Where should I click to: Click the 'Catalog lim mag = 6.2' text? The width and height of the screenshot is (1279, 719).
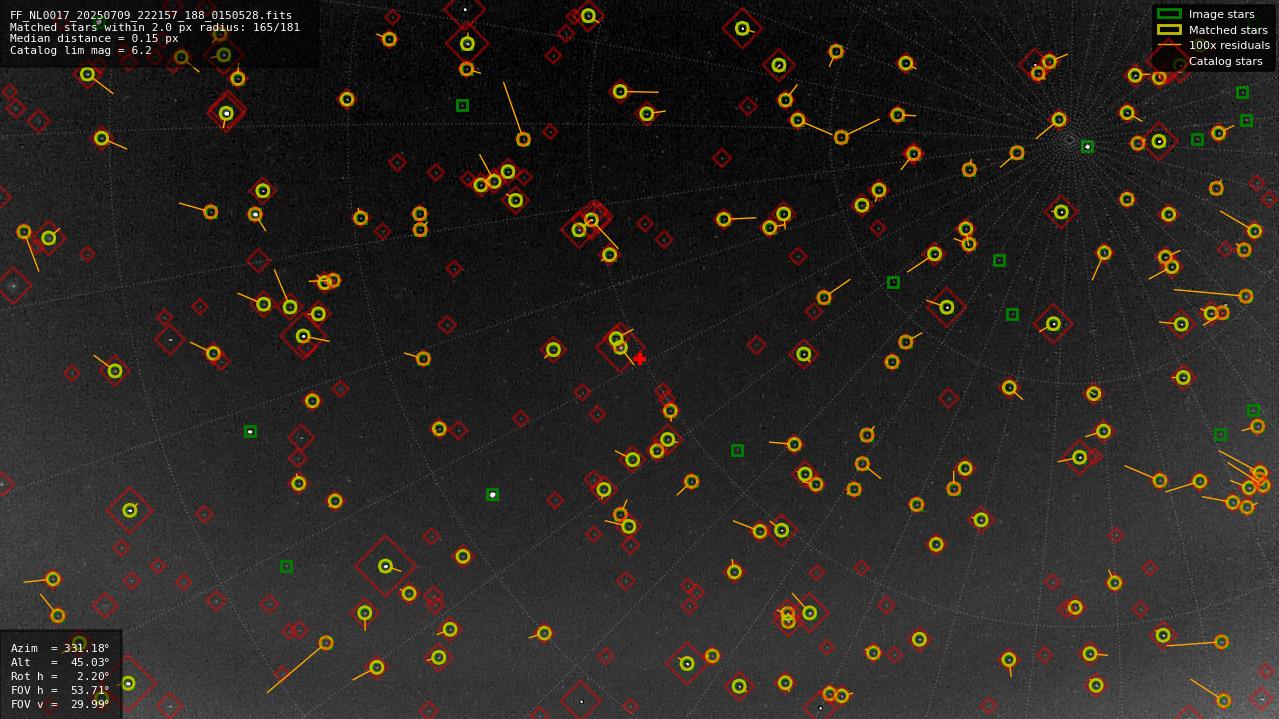(x=81, y=50)
